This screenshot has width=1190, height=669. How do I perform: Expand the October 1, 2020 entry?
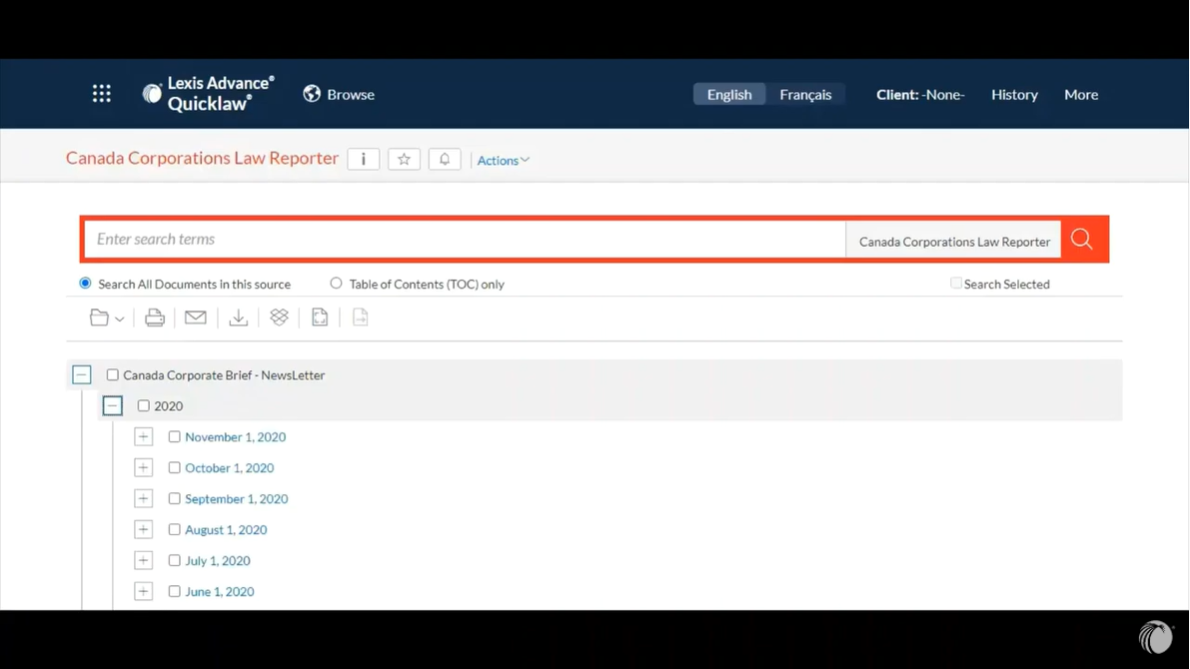click(143, 468)
